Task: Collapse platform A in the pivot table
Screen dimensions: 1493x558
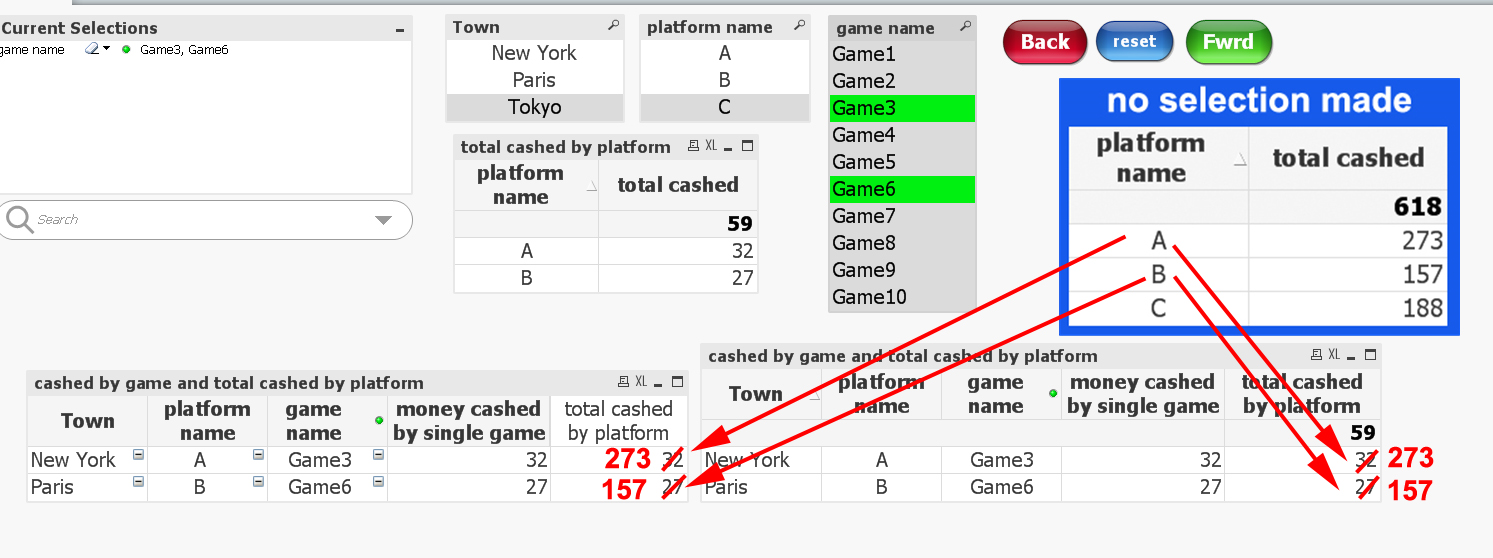Action: pyautogui.click(x=258, y=455)
